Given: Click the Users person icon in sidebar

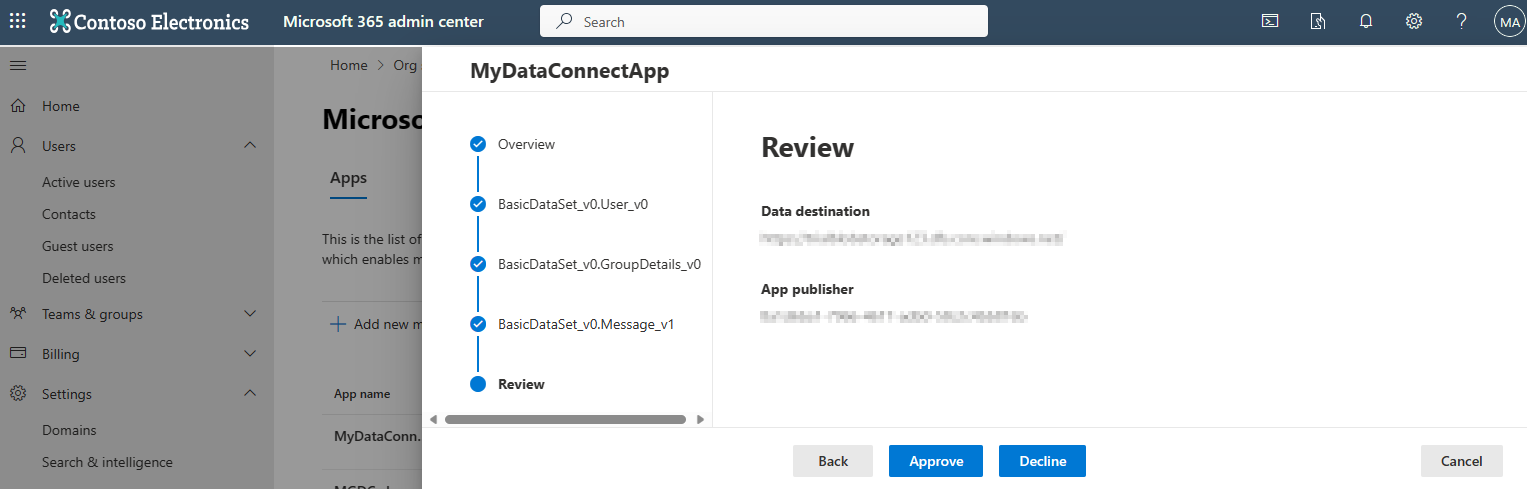Looking at the screenshot, I should click(x=18, y=146).
